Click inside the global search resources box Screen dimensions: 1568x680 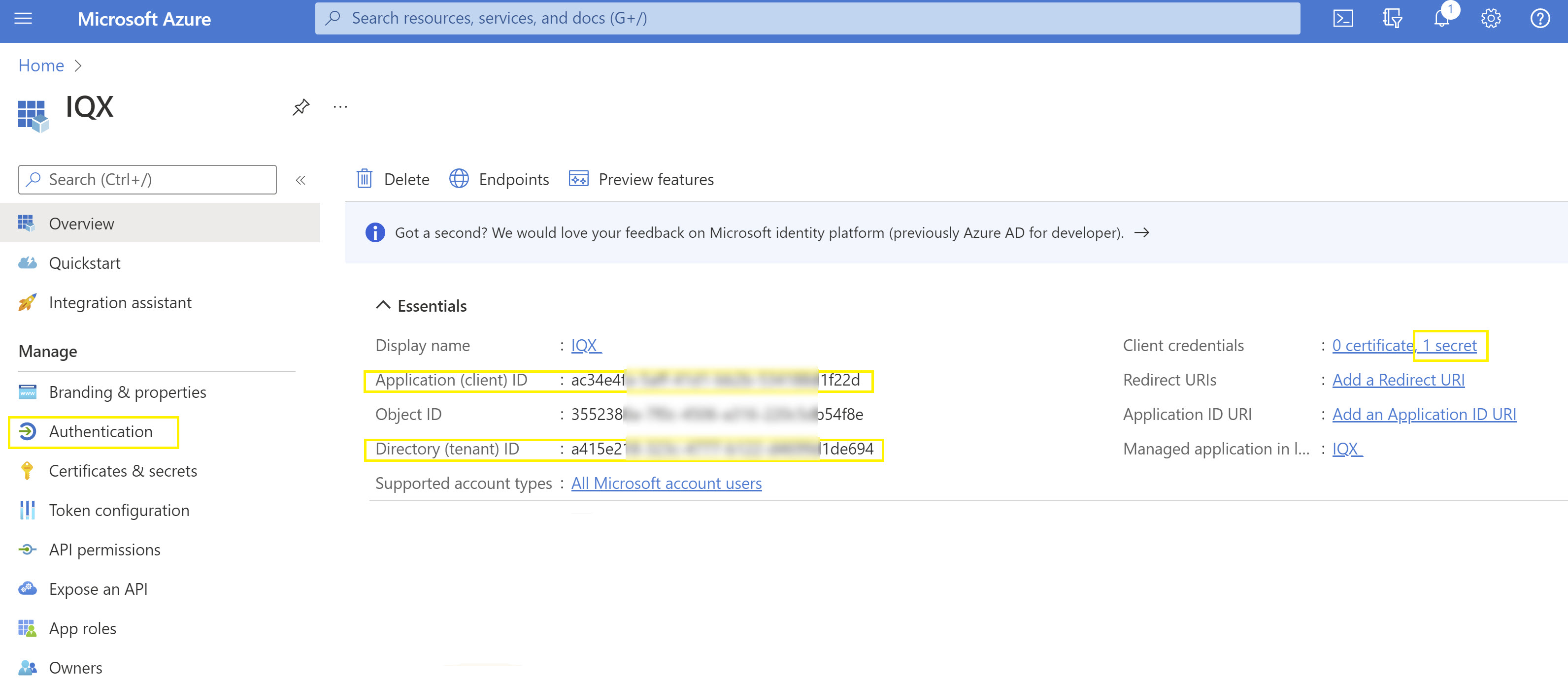point(807,18)
